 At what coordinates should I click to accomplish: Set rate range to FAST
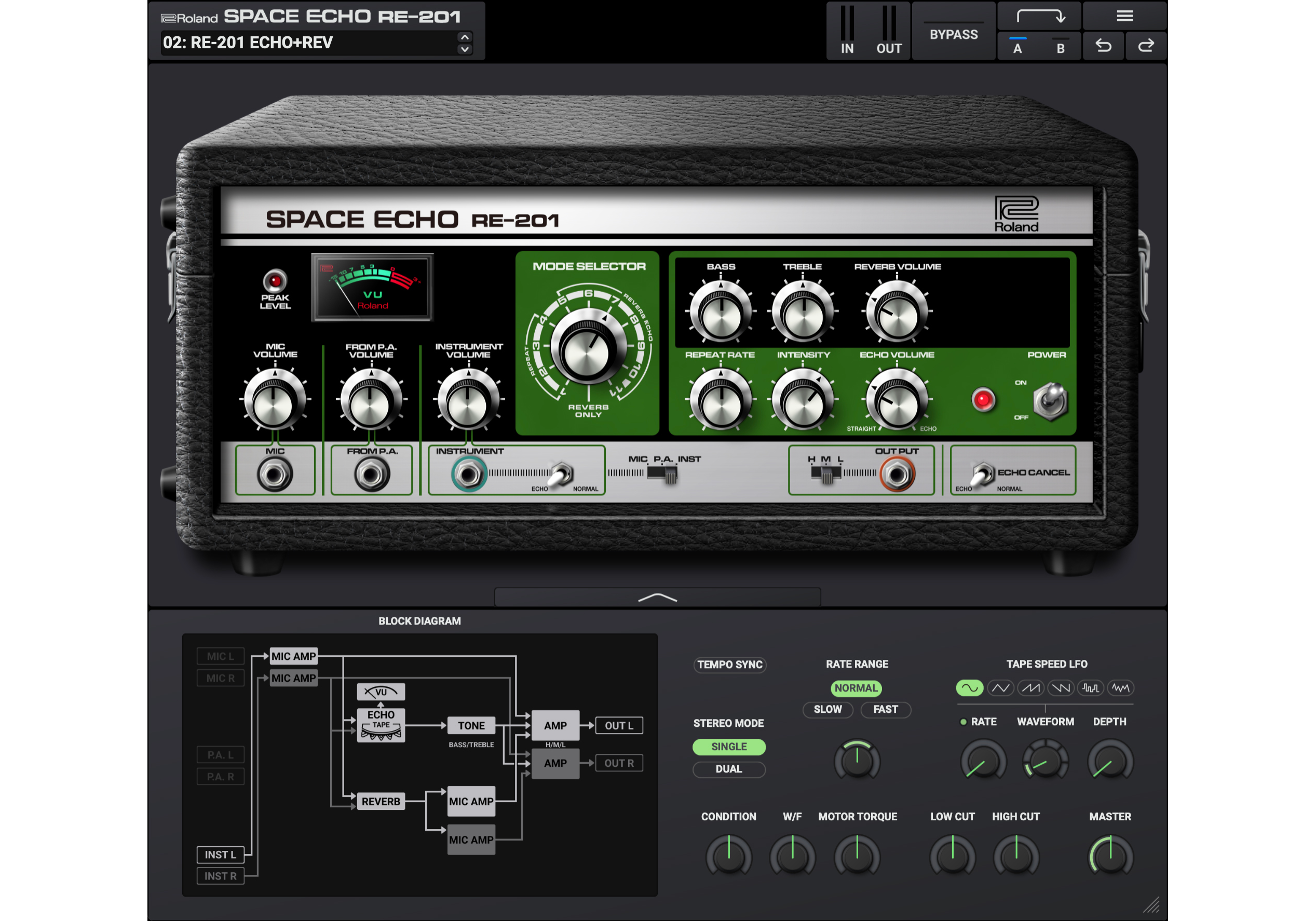pos(886,709)
